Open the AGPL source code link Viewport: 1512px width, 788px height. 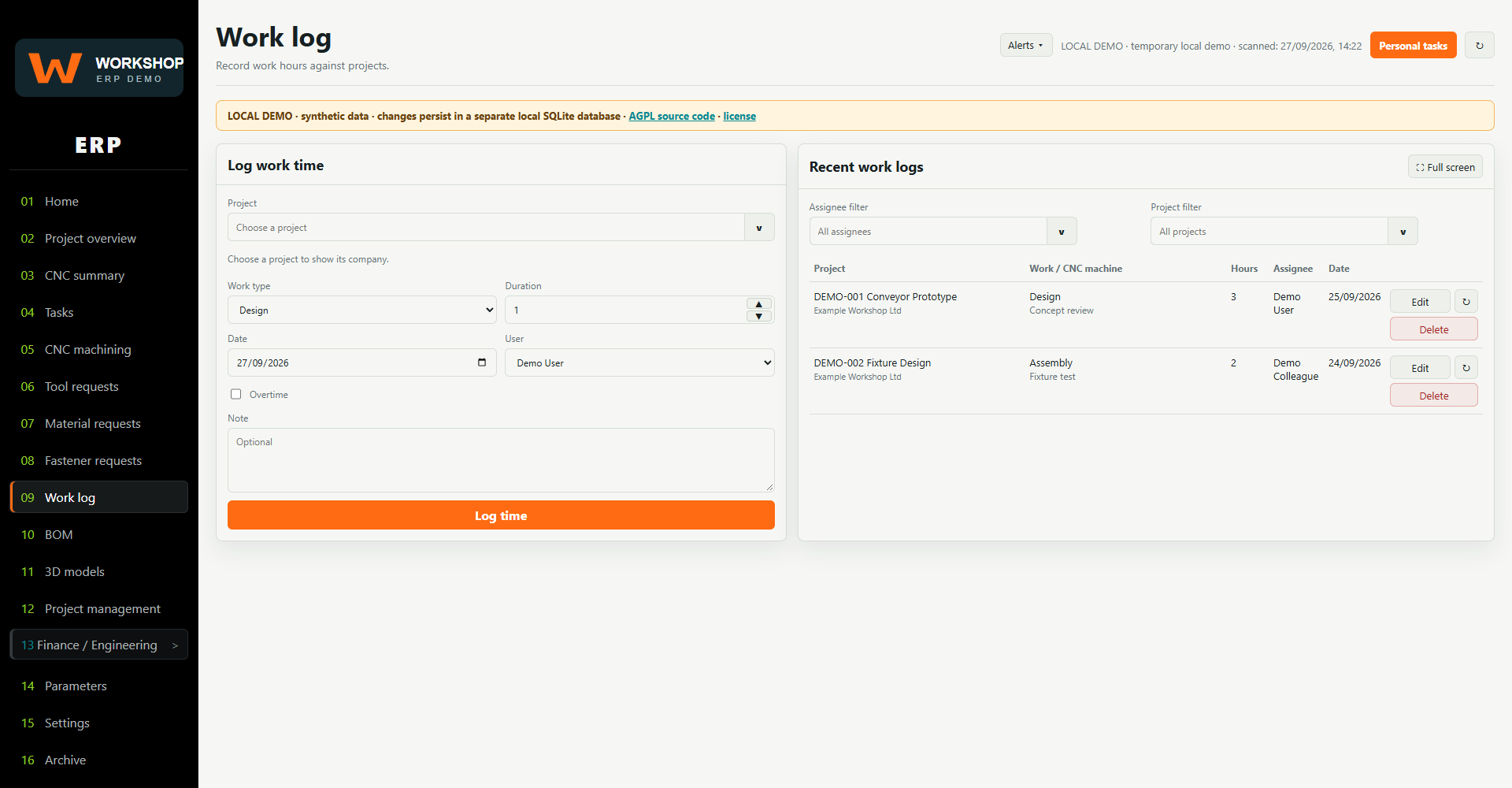(x=672, y=116)
